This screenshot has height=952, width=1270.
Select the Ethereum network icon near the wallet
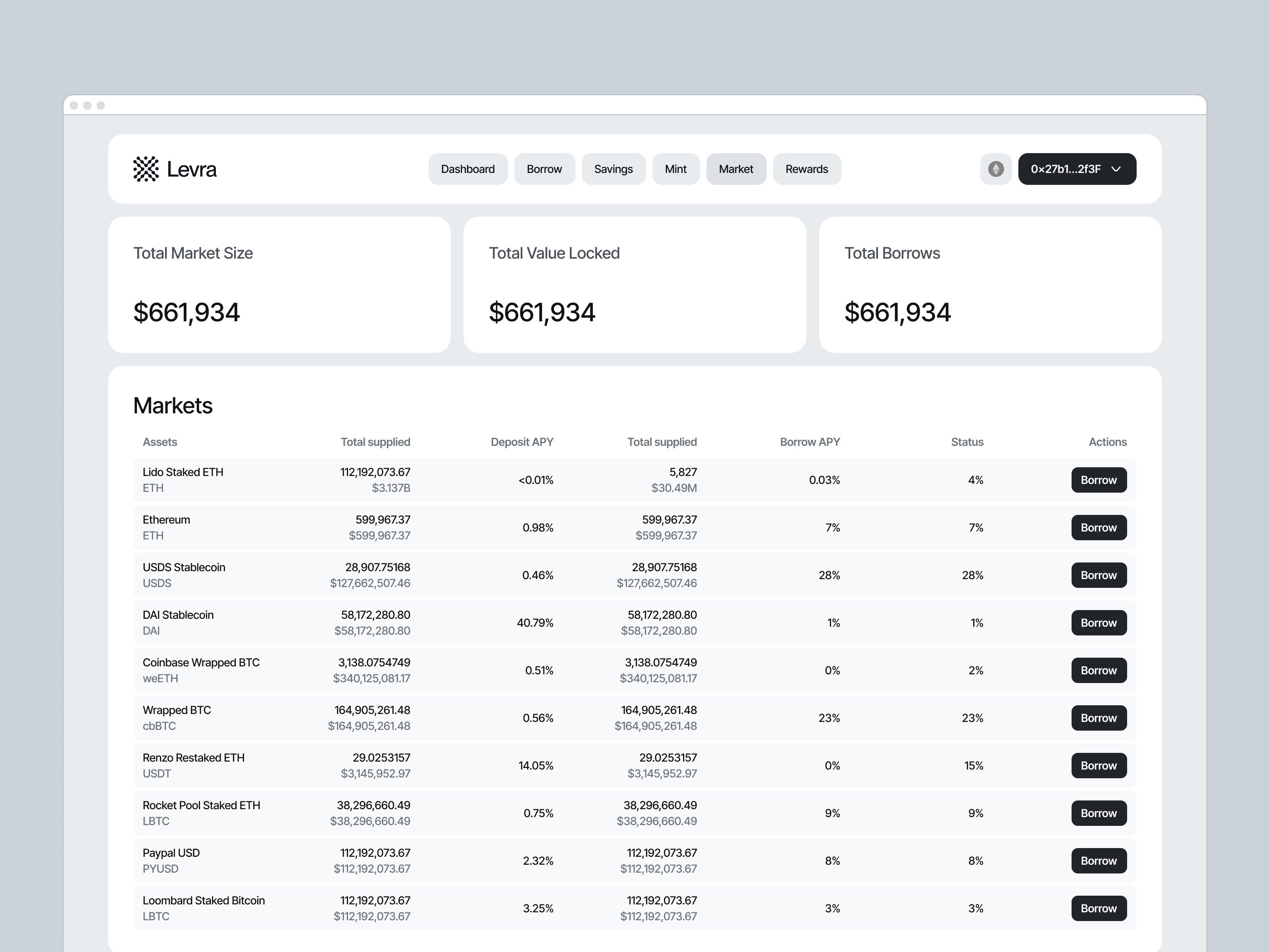996,169
